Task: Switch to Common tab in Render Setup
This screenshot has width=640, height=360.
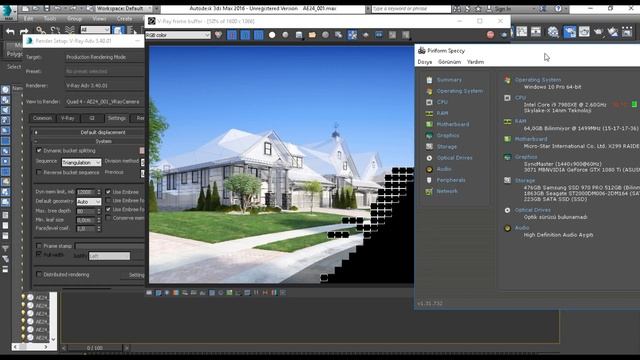Action: 42,118
